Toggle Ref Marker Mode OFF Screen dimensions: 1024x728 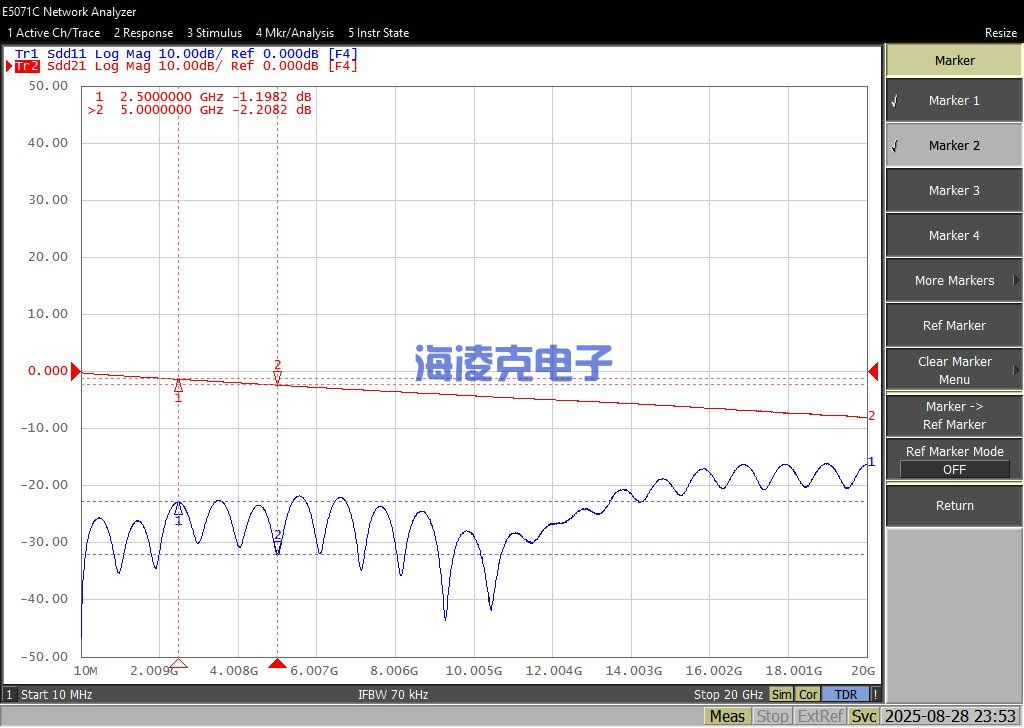[954, 460]
